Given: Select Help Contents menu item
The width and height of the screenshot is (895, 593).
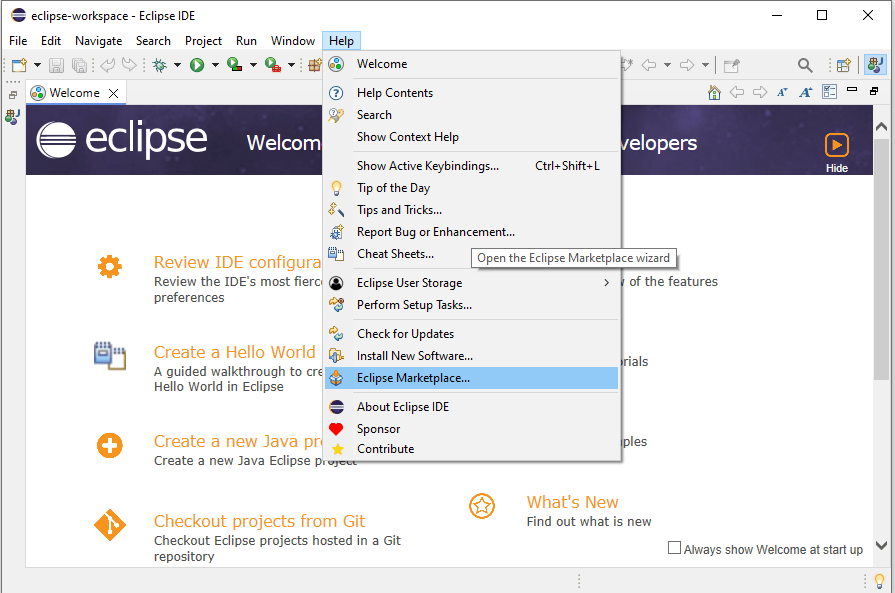Looking at the screenshot, I should pos(471,92).
